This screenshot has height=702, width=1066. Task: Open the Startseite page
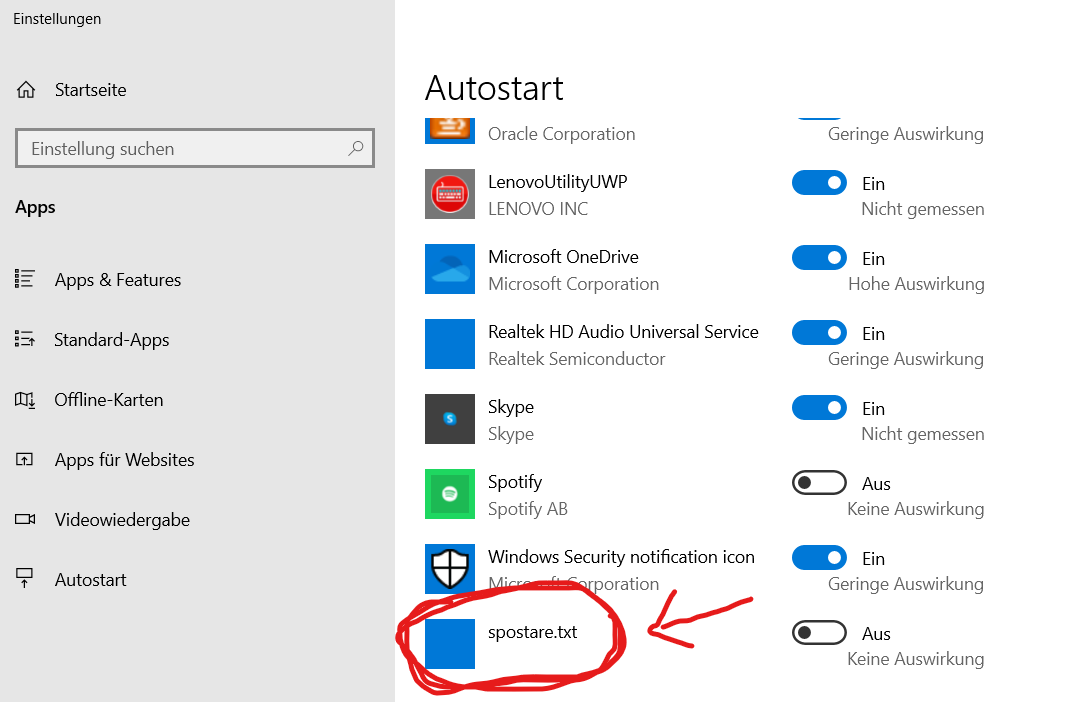[90, 90]
